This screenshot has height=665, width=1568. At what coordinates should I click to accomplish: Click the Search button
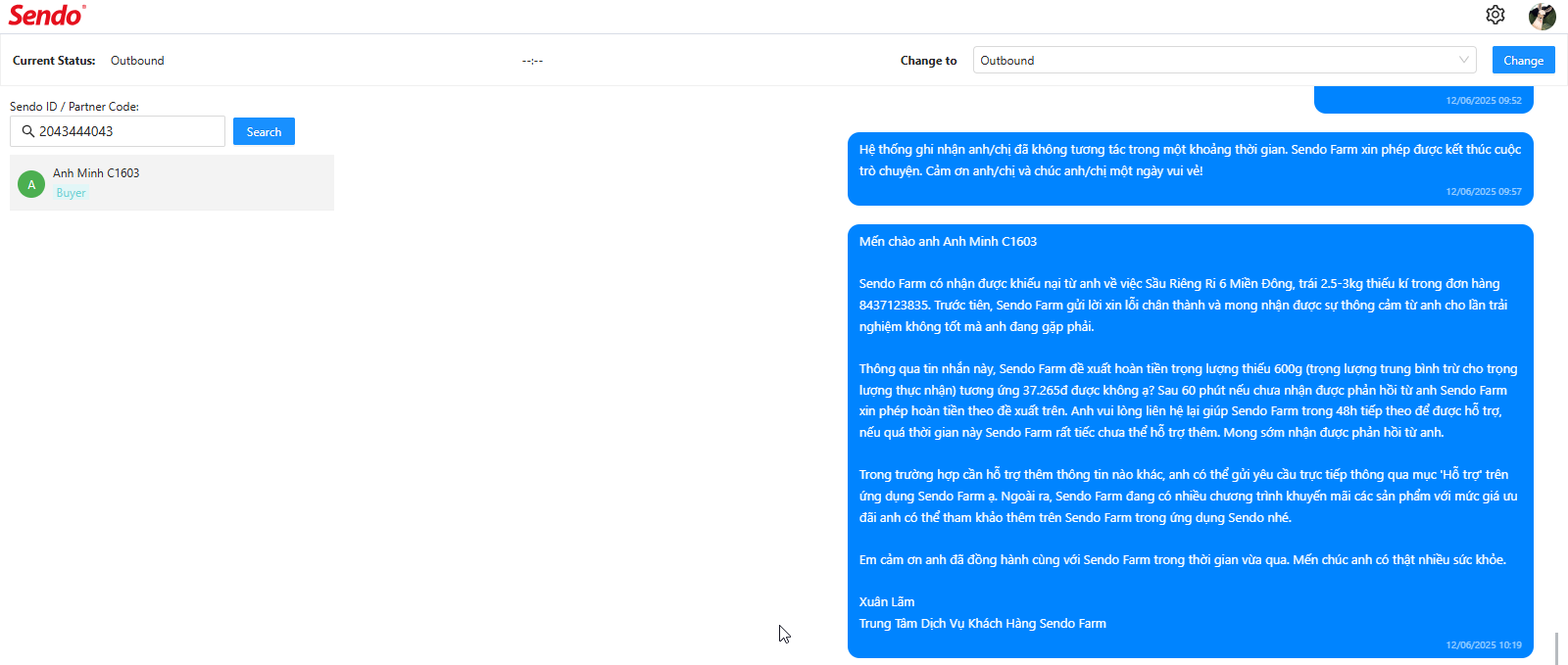(x=264, y=131)
